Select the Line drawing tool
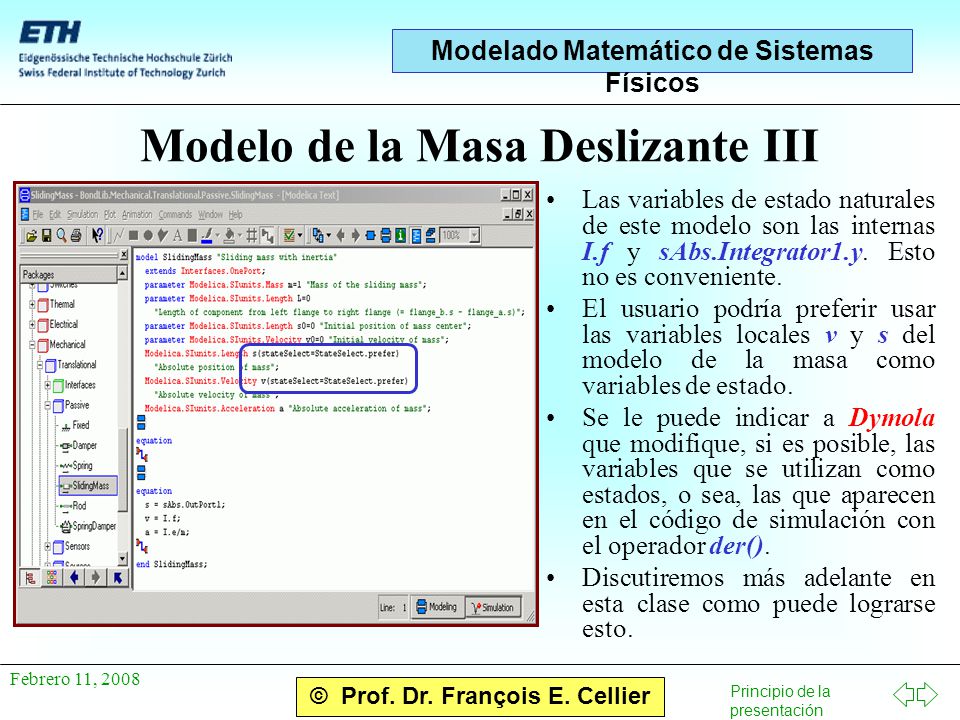960x720 pixels. click(118, 235)
